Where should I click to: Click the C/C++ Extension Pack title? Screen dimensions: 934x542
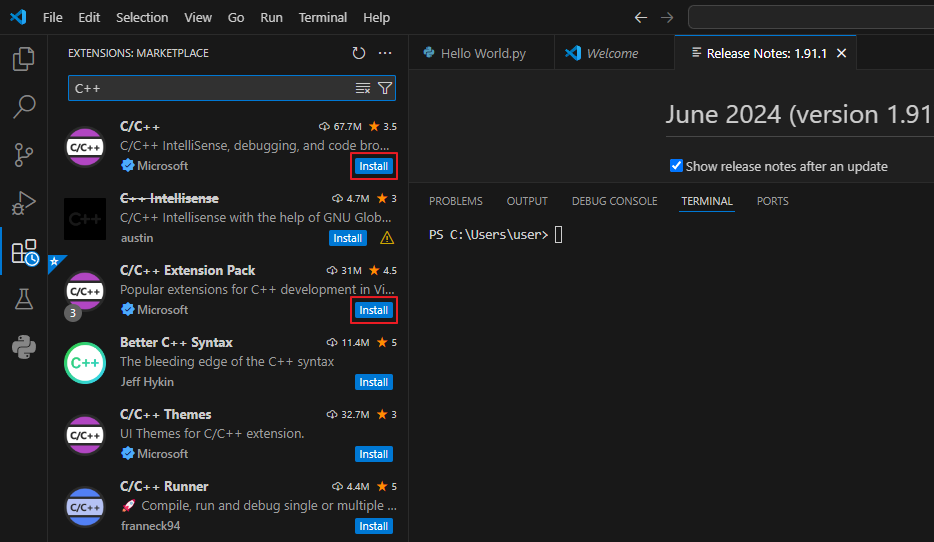pos(188,270)
